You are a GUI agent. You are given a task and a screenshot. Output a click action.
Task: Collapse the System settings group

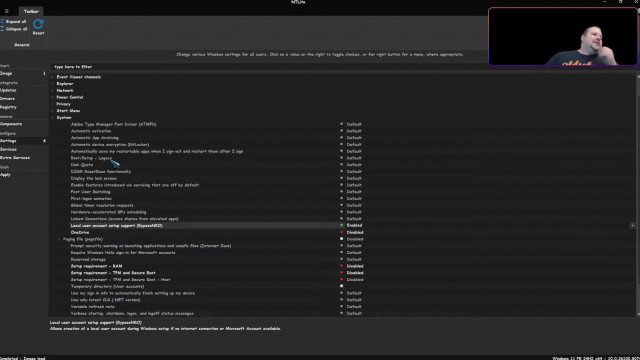click(52, 118)
